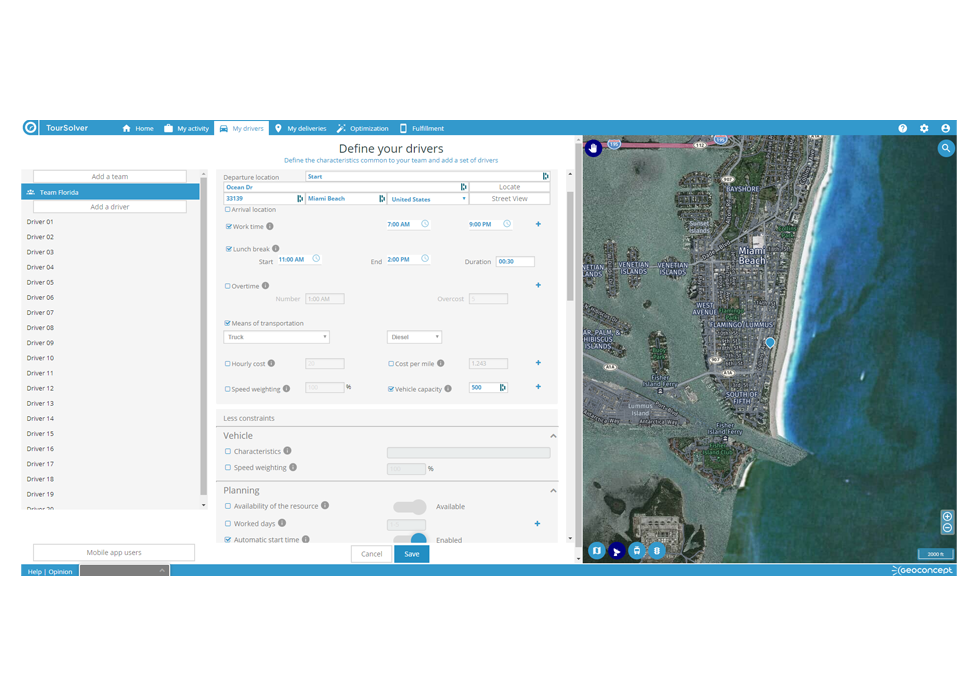Go to the Home tab

[x=138, y=128]
